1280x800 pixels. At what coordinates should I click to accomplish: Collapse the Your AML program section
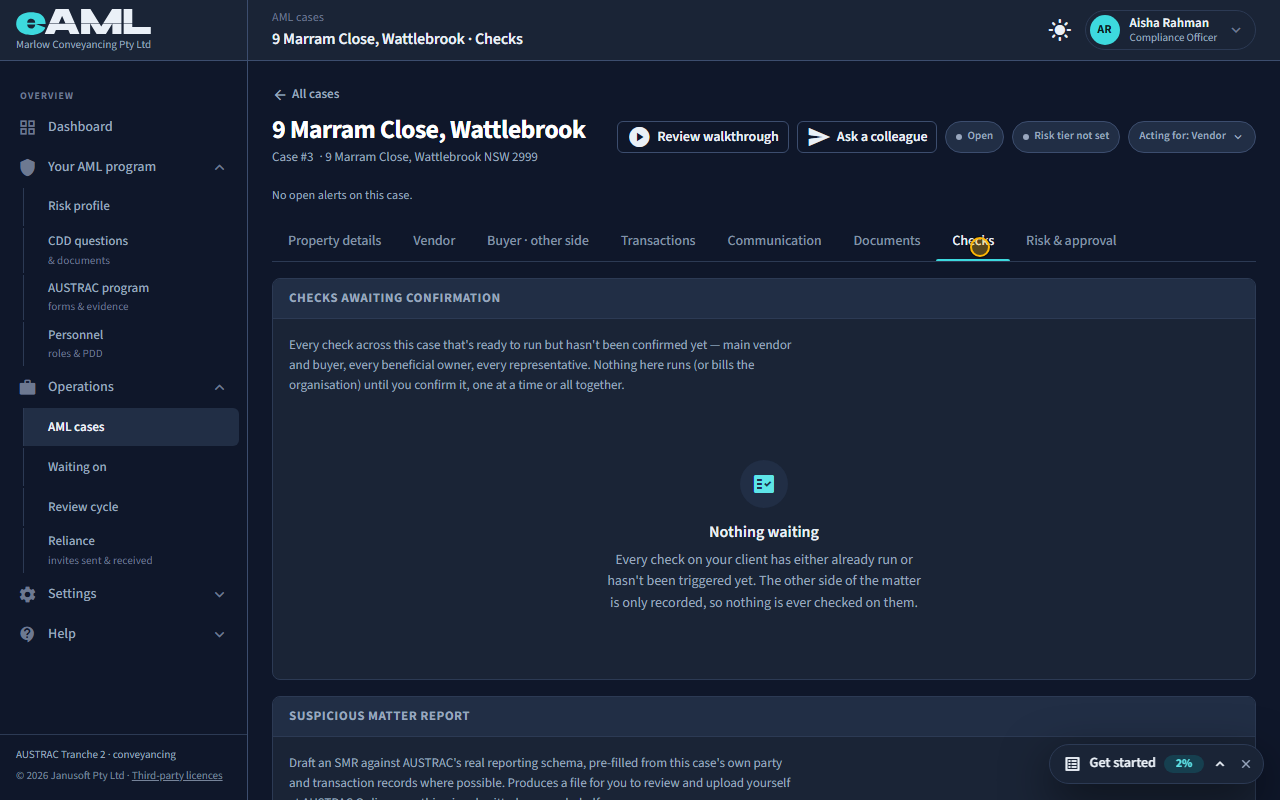pyautogui.click(x=220, y=167)
